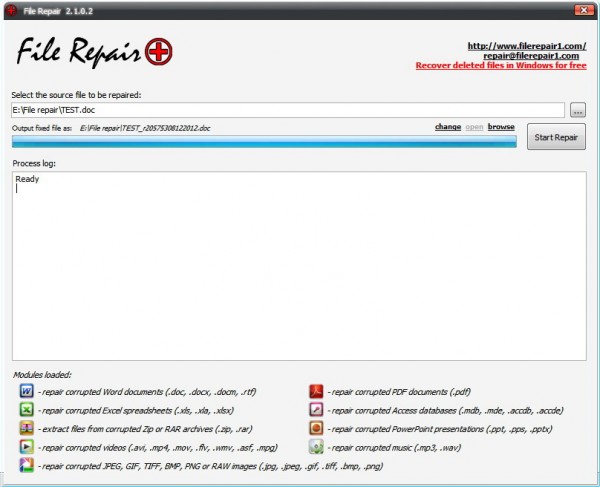
Task: Open the filerepair1.com website link
Action: [x=527, y=46]
